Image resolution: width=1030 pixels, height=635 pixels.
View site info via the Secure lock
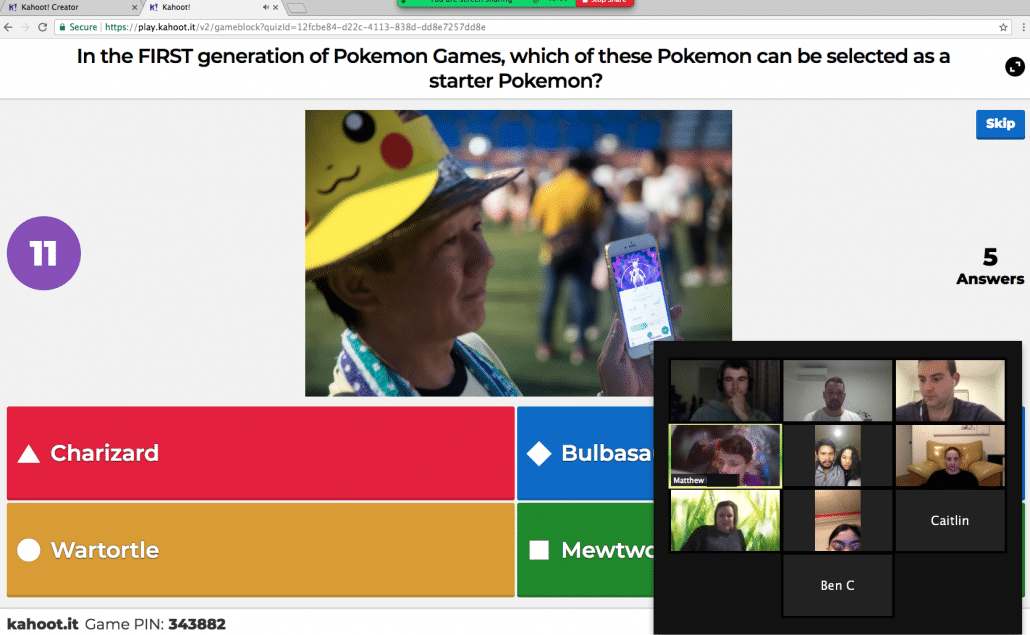click(x=78, y=27)
